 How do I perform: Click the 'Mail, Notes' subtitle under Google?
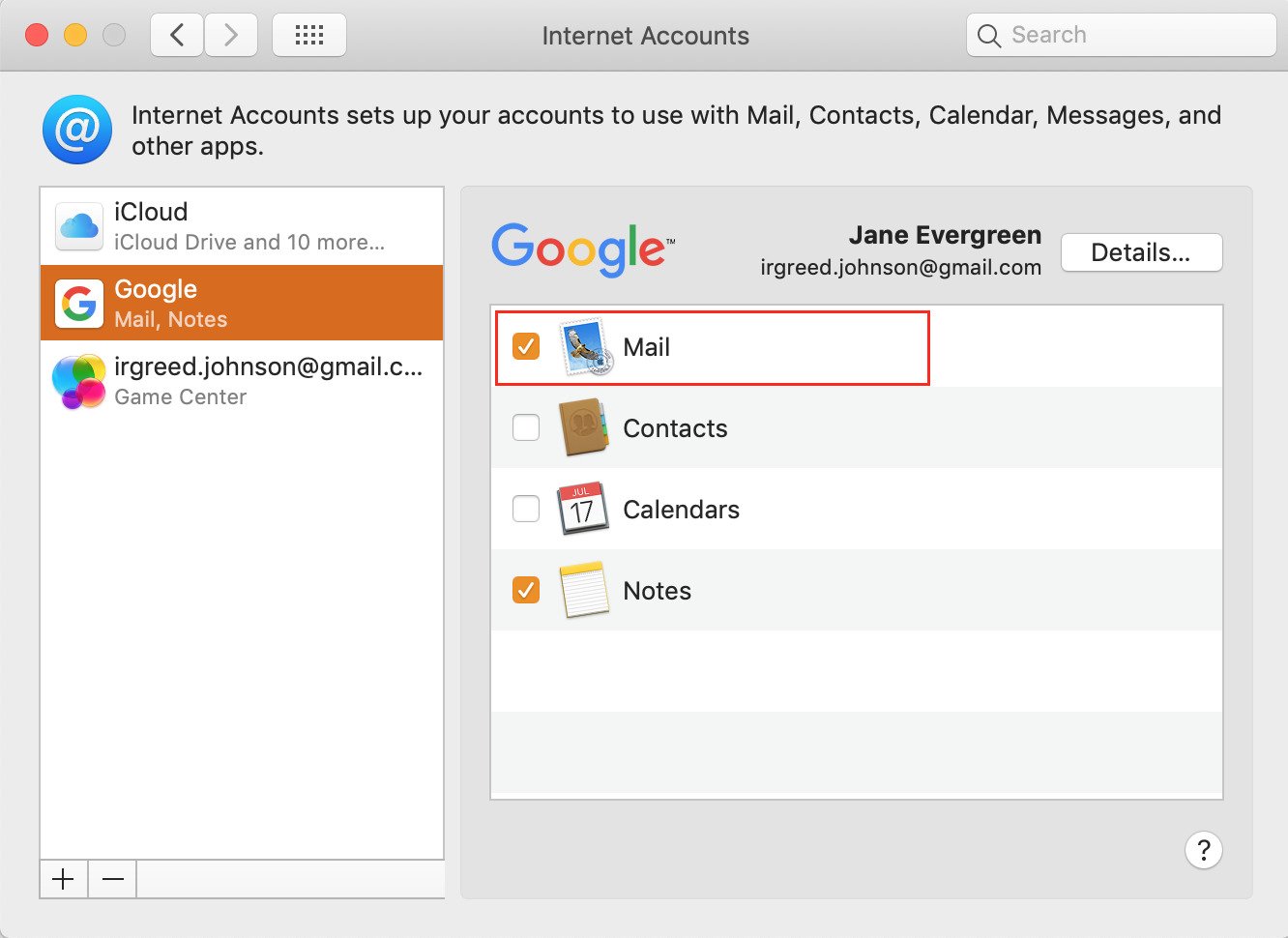point(171,320)
